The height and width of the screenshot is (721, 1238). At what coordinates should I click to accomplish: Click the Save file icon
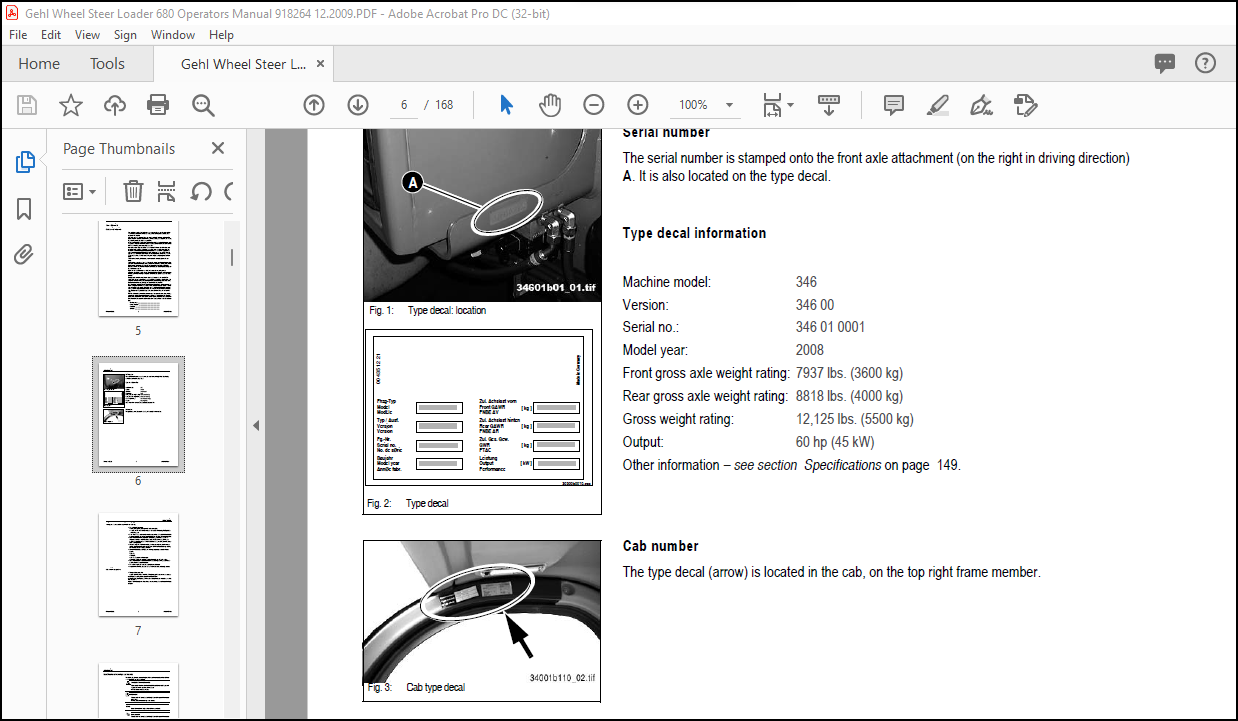click(x=27, y=105)
